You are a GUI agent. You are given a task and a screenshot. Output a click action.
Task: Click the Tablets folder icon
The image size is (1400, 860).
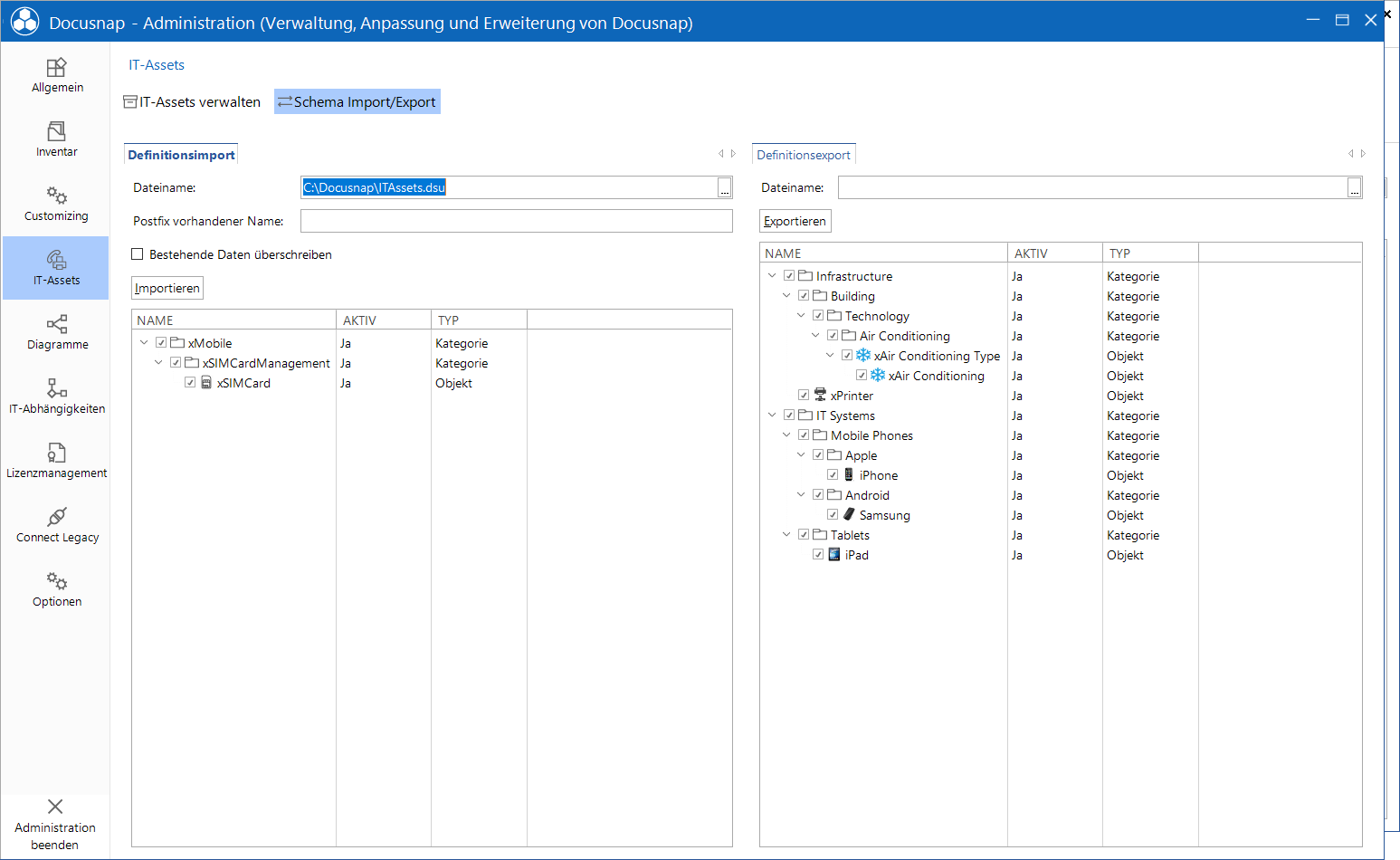(820, 535)
